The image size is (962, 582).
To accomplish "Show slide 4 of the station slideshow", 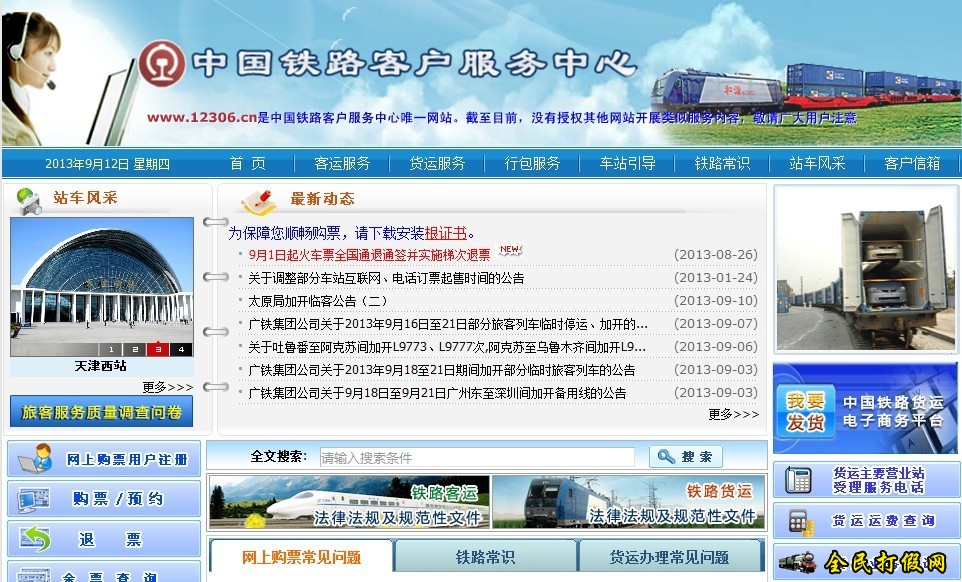I will (181, 349).
